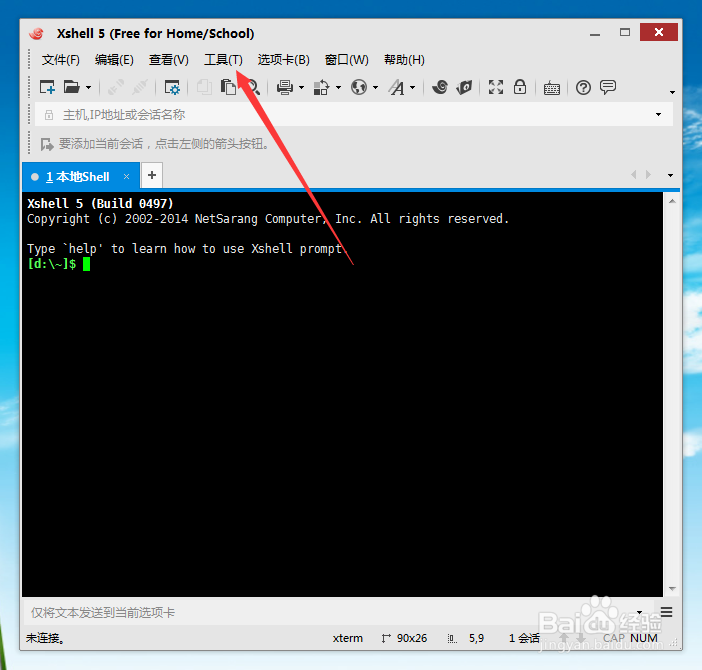Click the compose bar text input field
Image resolution: width=702 pixels, height=670 pixels.
329,612
